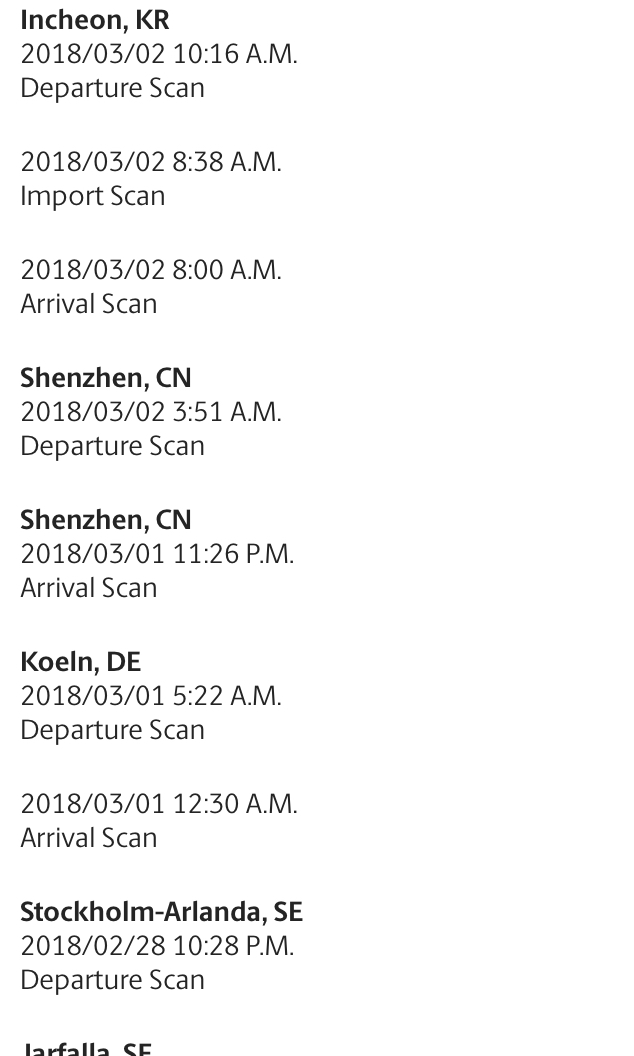Select Shenzhen, CN heading above 11:26 P.M.
This screenshot has width=634, height=1056.
pyautogui.click(x=106, y=520)
